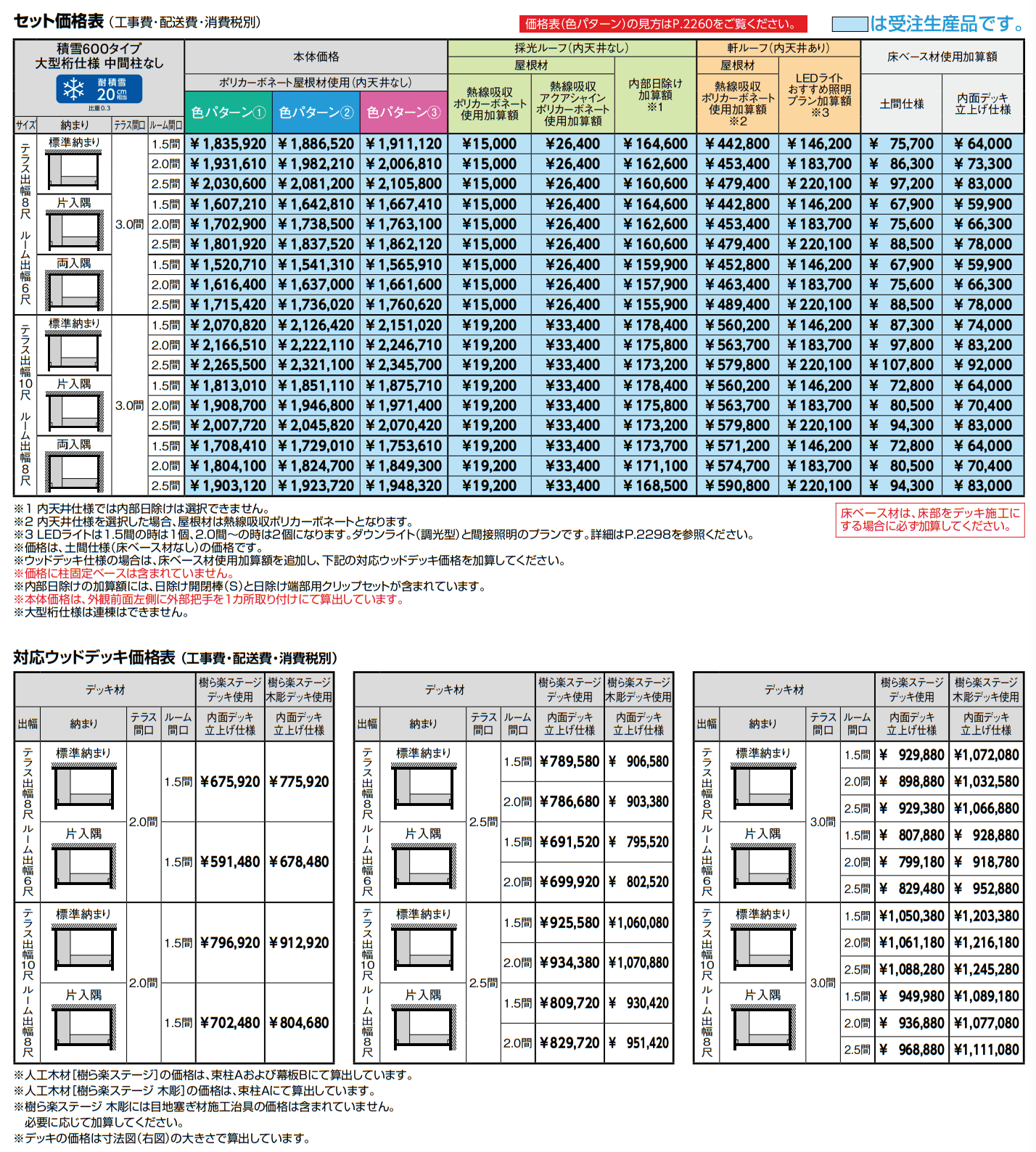Click the deck price ¥829,480

click(x=912, y=889)
